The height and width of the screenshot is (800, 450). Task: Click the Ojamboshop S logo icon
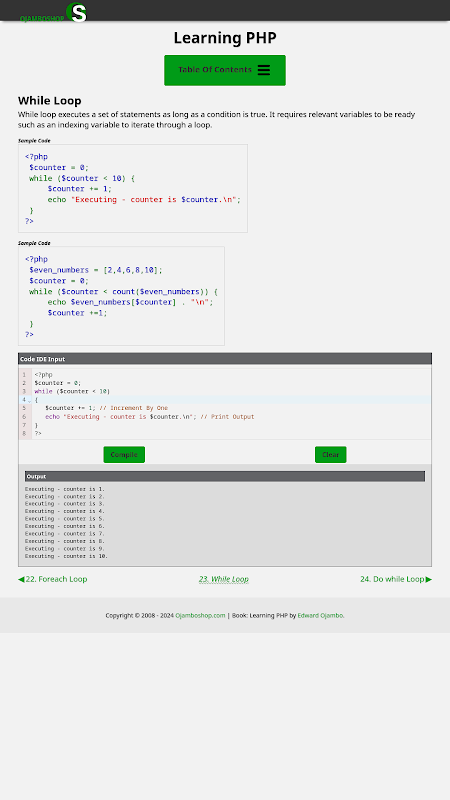click(x=77, y=12)
